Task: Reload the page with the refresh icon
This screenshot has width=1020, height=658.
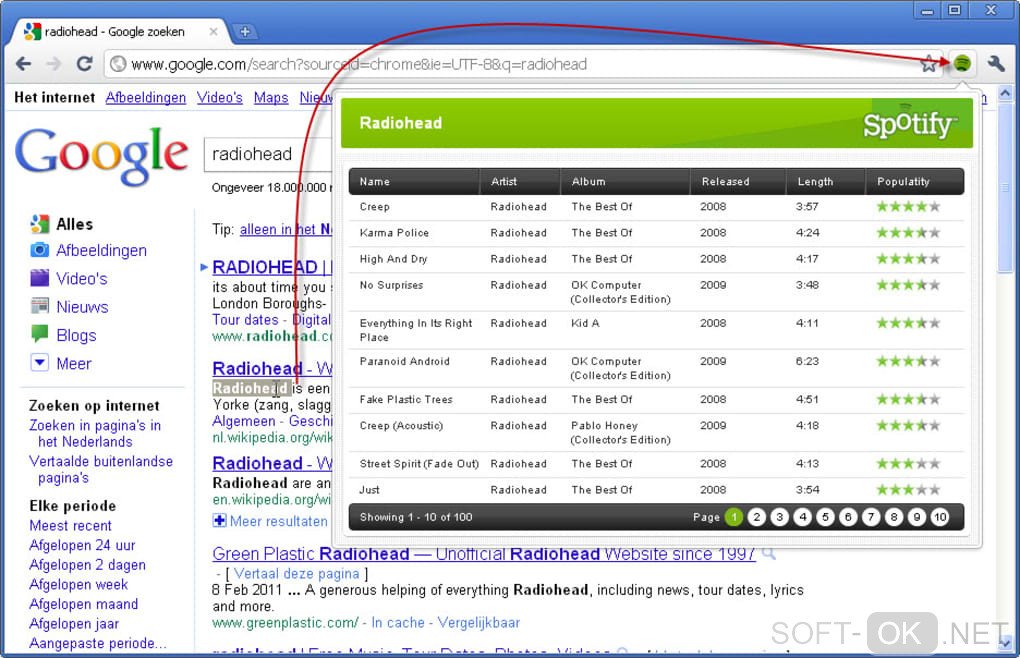Action: tap(84, 64)
